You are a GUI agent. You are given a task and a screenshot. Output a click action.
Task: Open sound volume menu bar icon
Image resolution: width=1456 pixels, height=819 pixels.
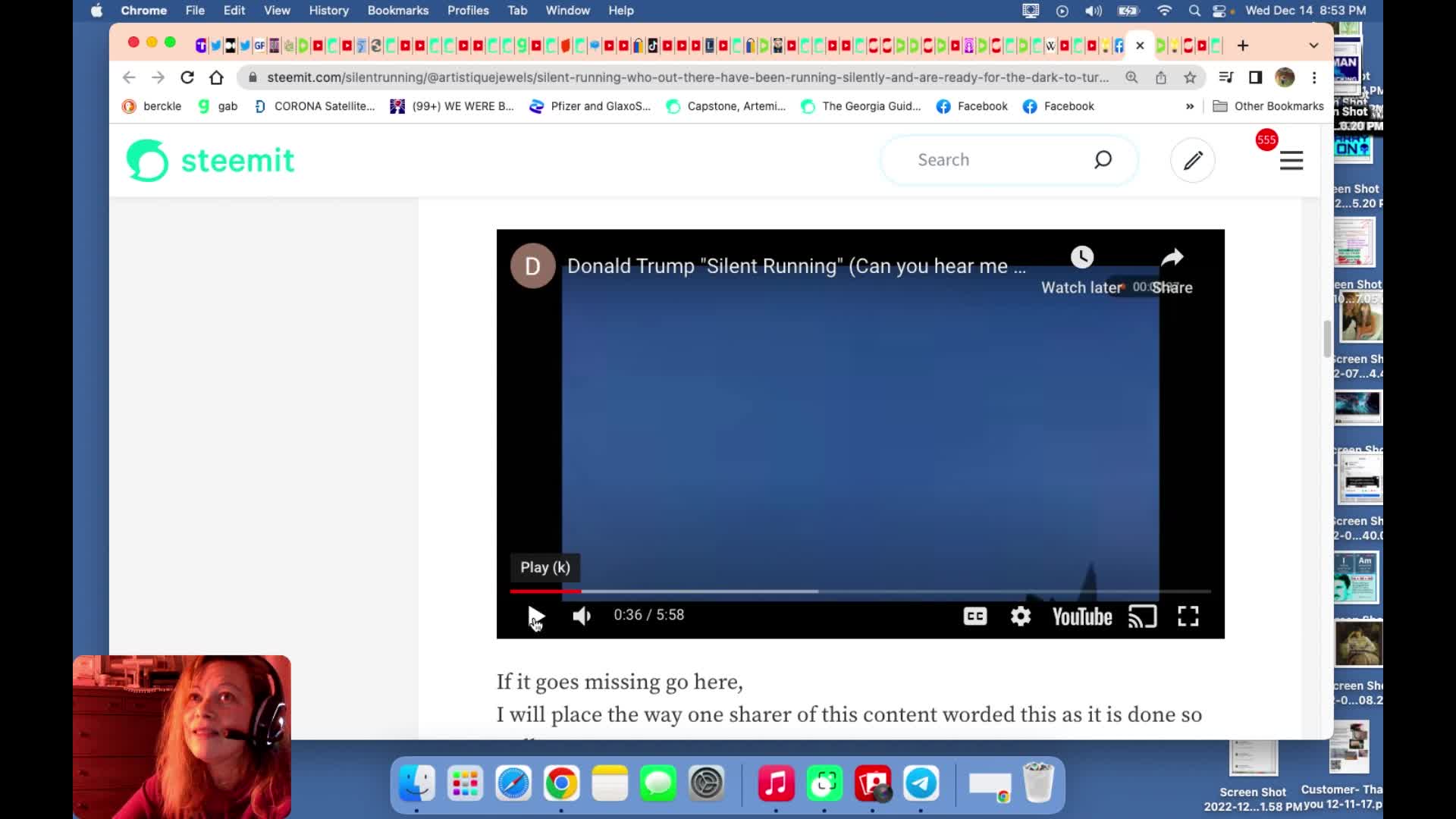coord(1094,11)
